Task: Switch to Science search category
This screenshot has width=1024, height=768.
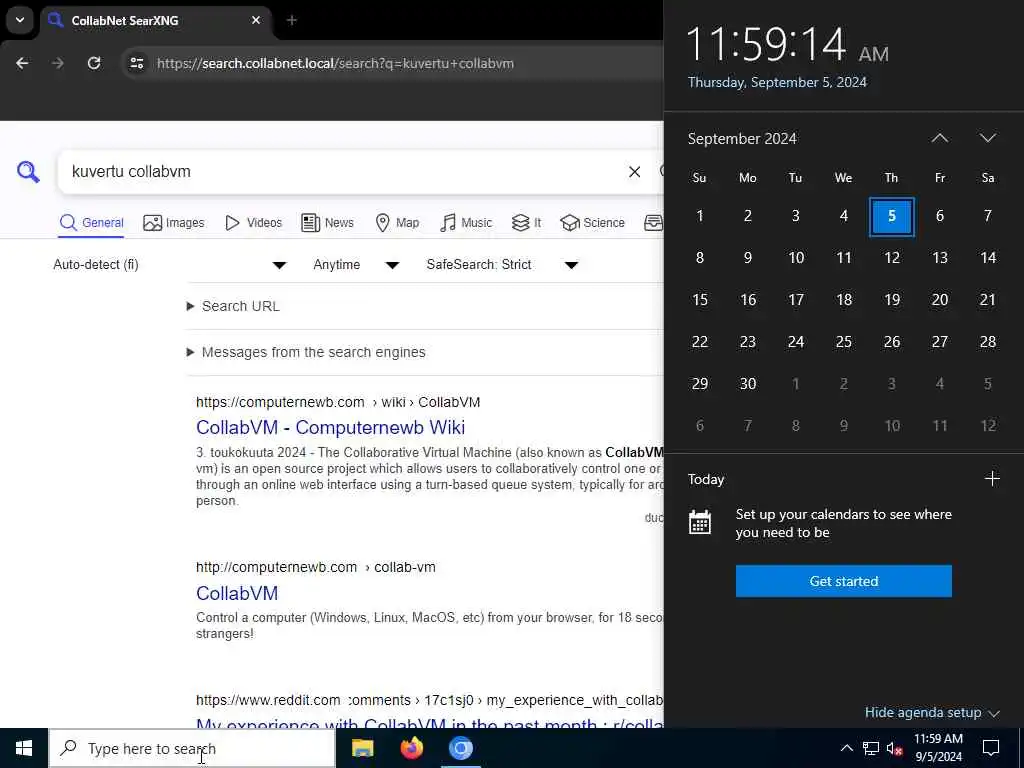Action: pyautogui.click(x=592, y=223)
